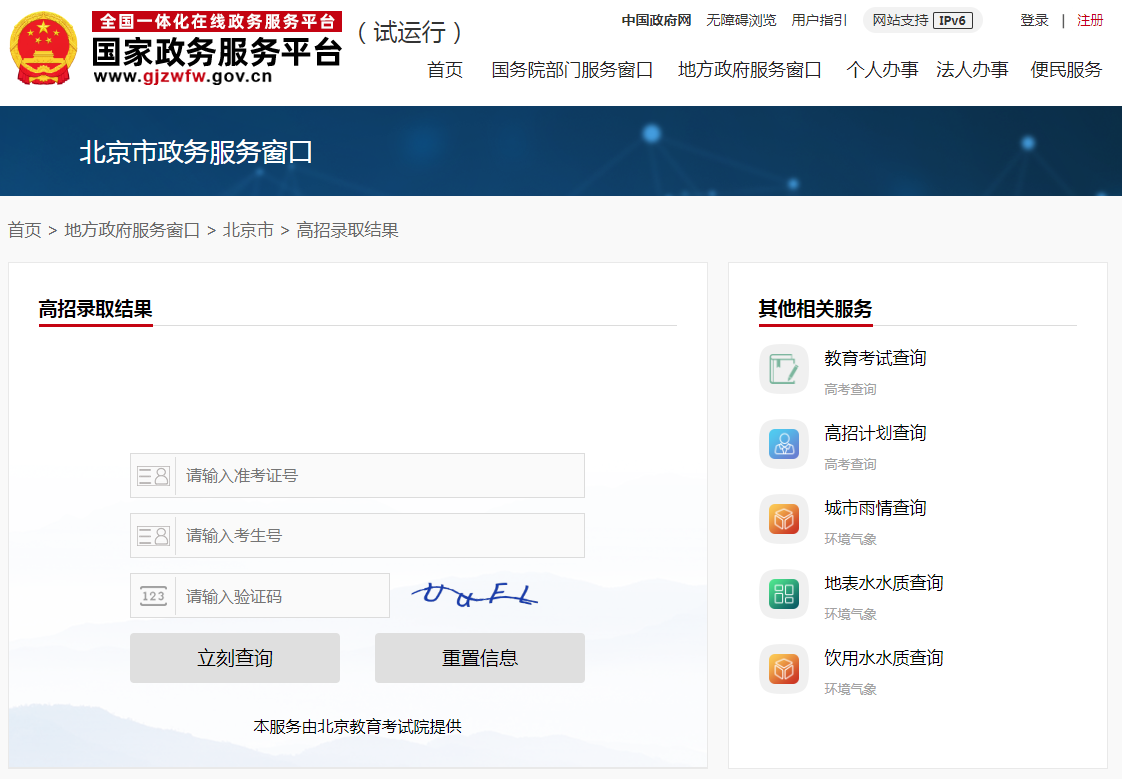Open the 高招计划查询 blue person icon
Viewport: 1122px width, 779px height.
pyautogui.click(x=784, y=444)
